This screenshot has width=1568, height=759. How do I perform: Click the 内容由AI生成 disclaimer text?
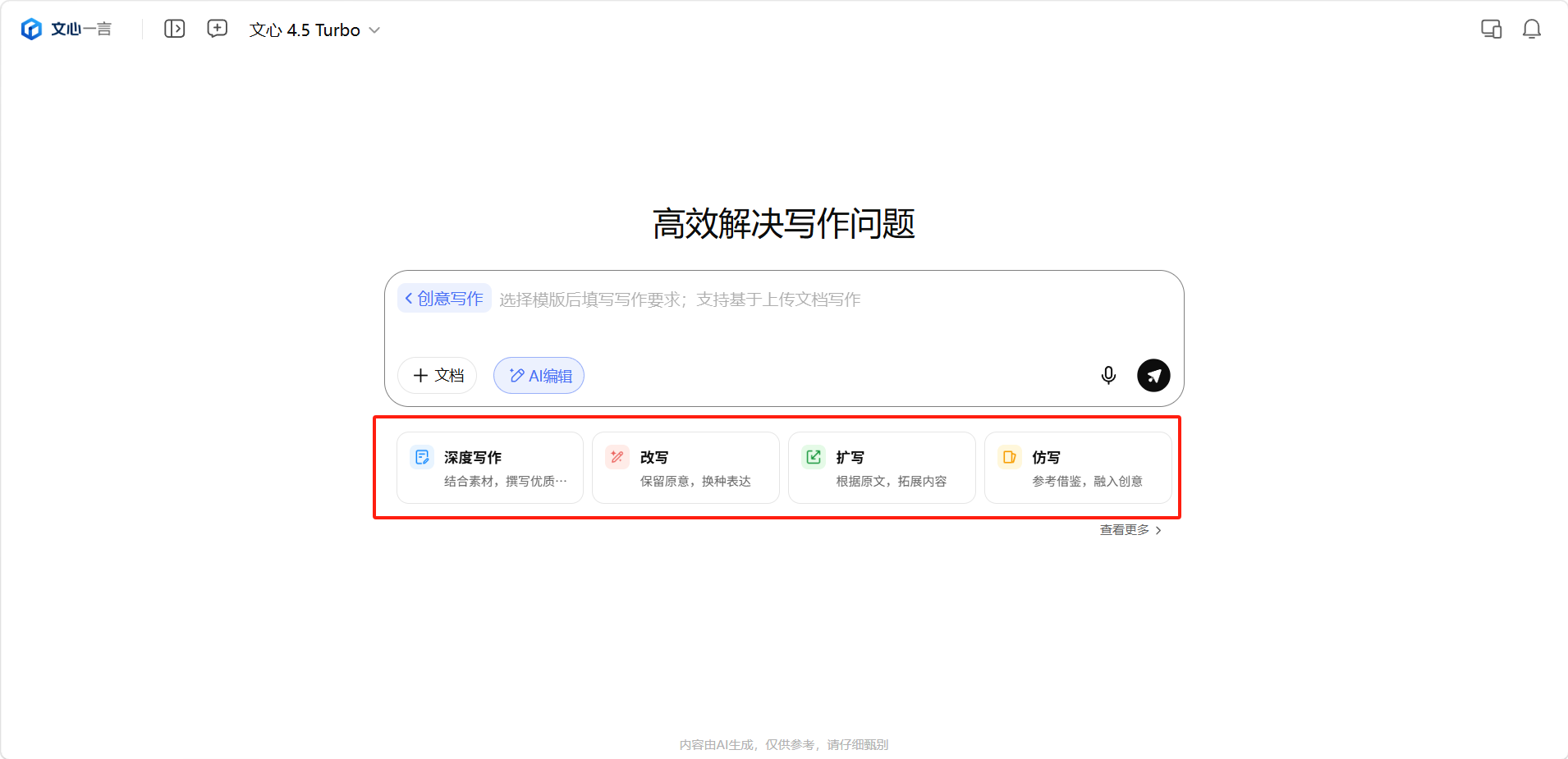(784, 745)
